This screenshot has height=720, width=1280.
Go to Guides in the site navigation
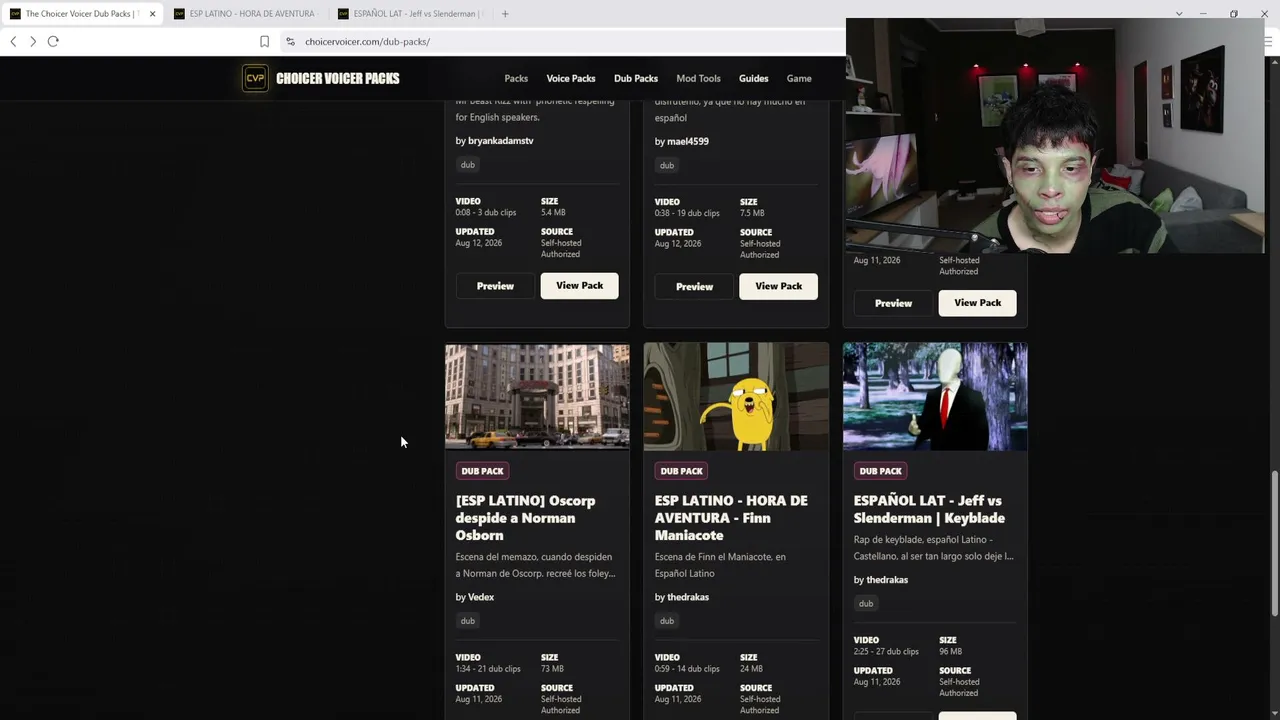(x=754, y=78)
